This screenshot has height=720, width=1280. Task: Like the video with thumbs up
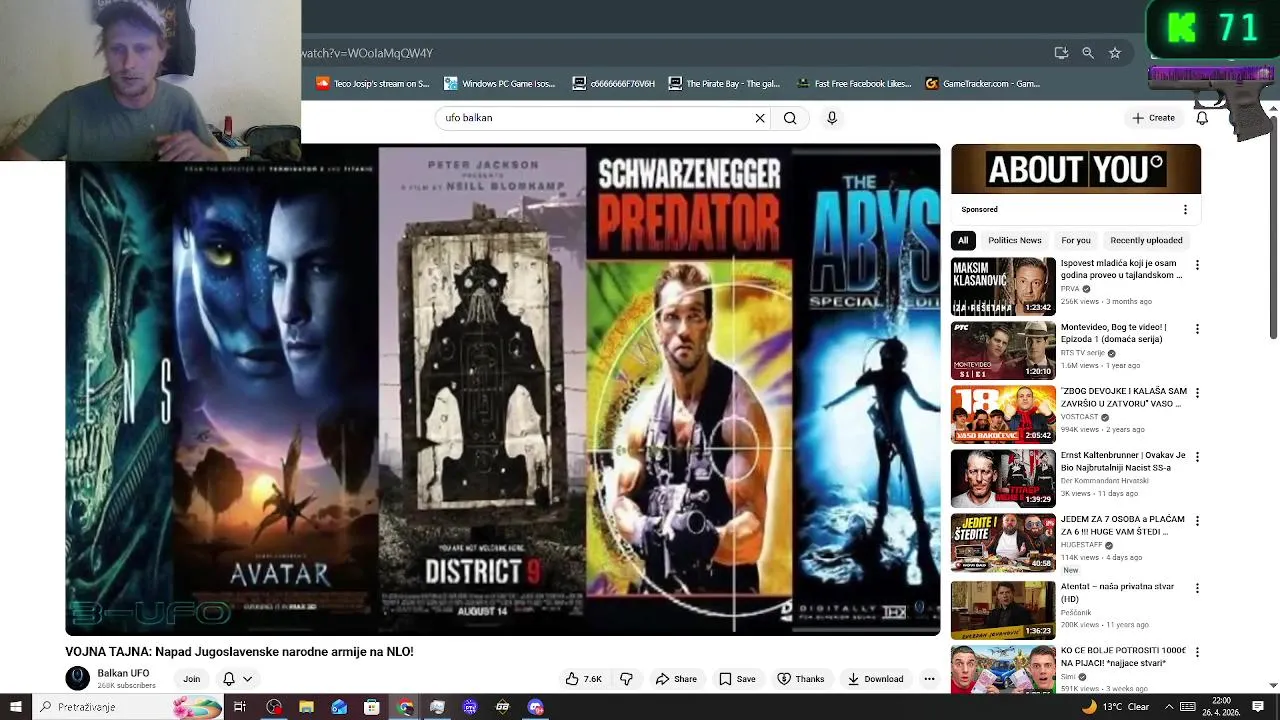(583, 679)
